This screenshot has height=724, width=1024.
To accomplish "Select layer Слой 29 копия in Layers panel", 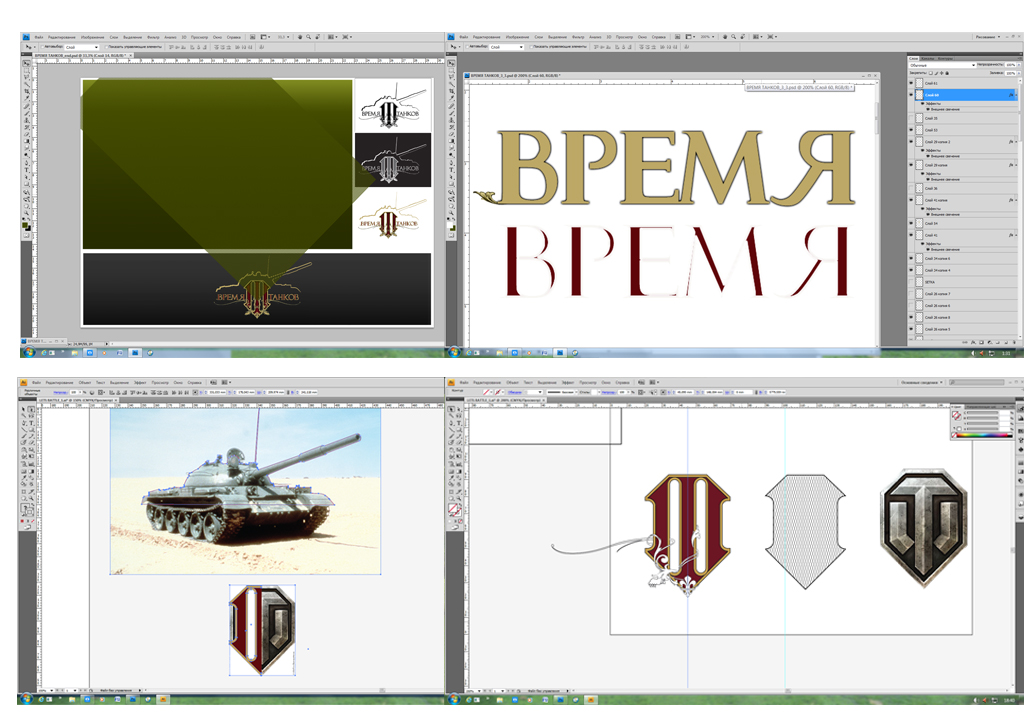I will point(963,165).
